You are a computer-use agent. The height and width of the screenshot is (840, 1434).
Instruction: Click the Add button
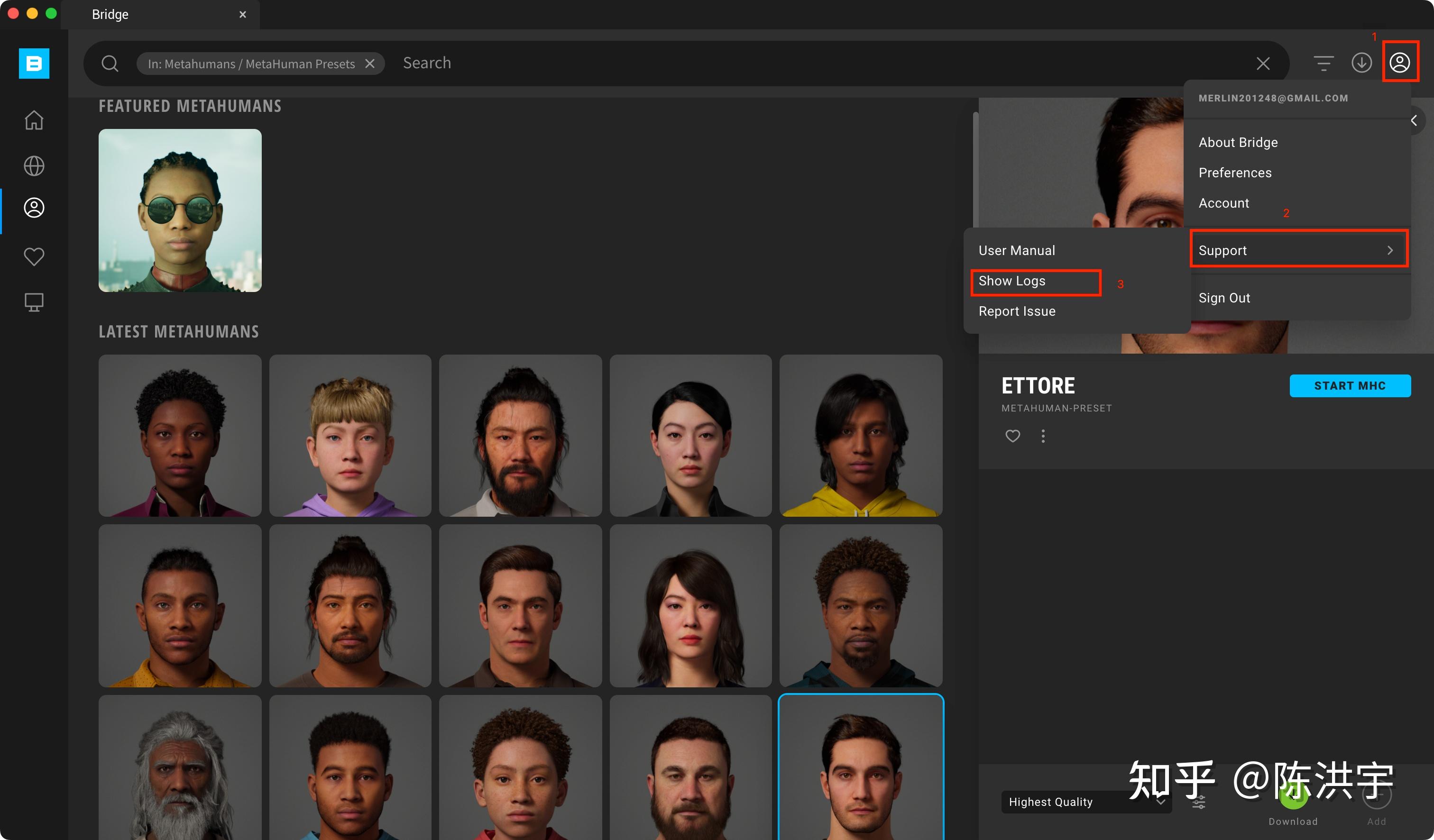tap(1376, 795)
